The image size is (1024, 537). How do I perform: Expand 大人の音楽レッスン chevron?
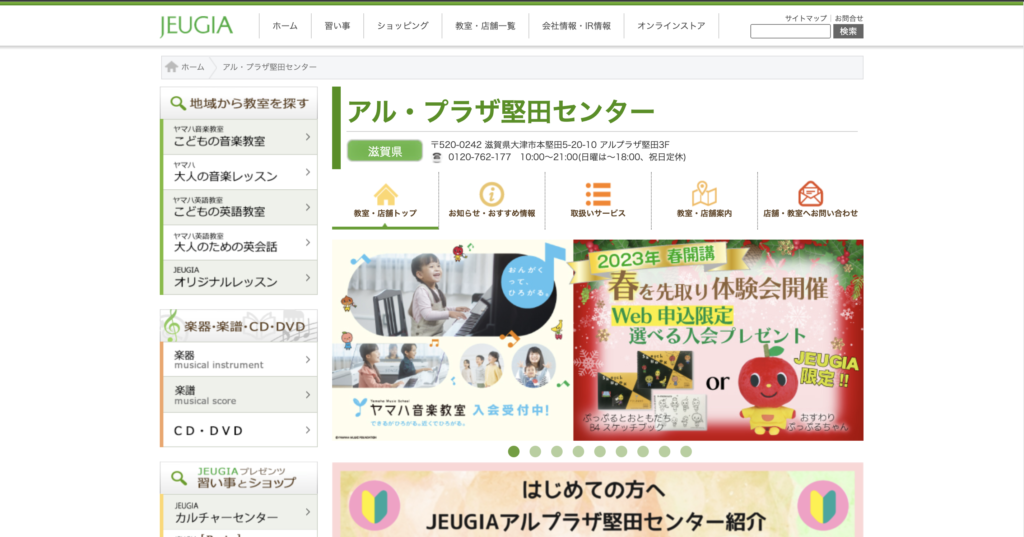(308, 172)
